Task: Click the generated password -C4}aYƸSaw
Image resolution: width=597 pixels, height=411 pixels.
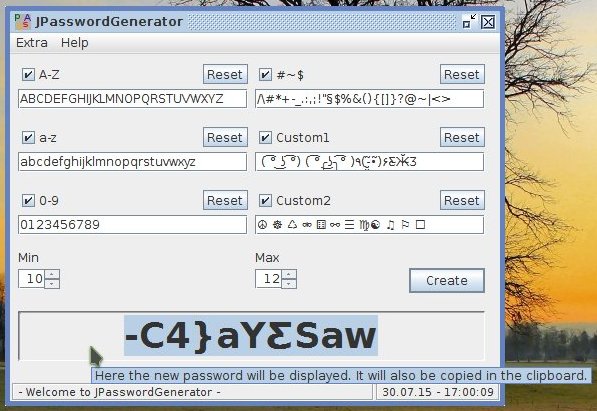Action: (x=251, y=336)
